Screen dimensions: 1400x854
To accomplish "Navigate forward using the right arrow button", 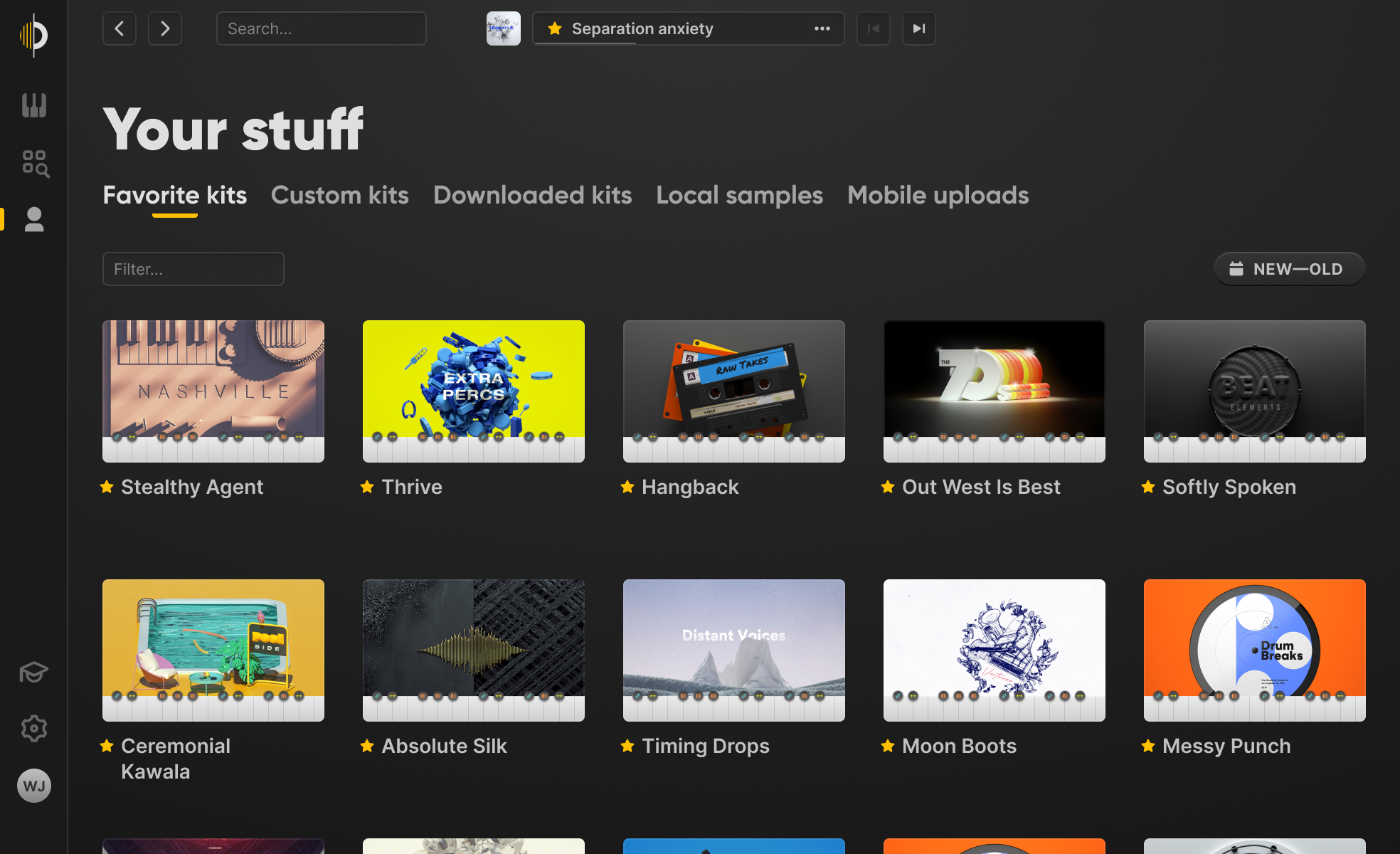I will click(x=164, y=28).
